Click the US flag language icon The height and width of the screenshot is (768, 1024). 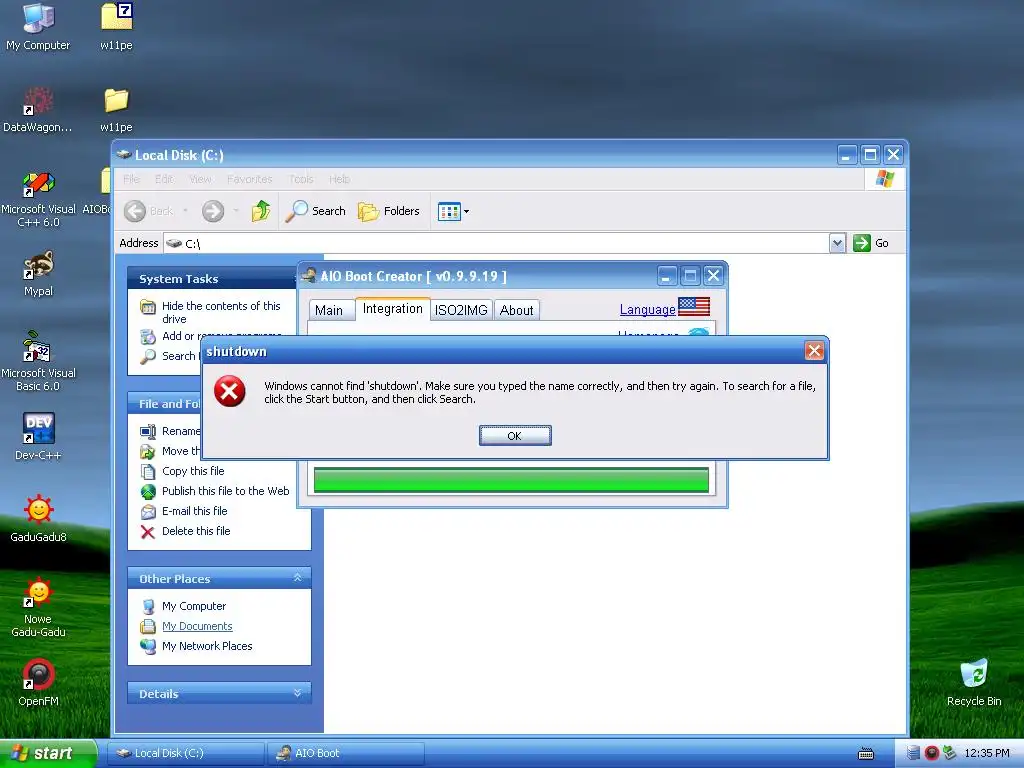tap(694, 306)
